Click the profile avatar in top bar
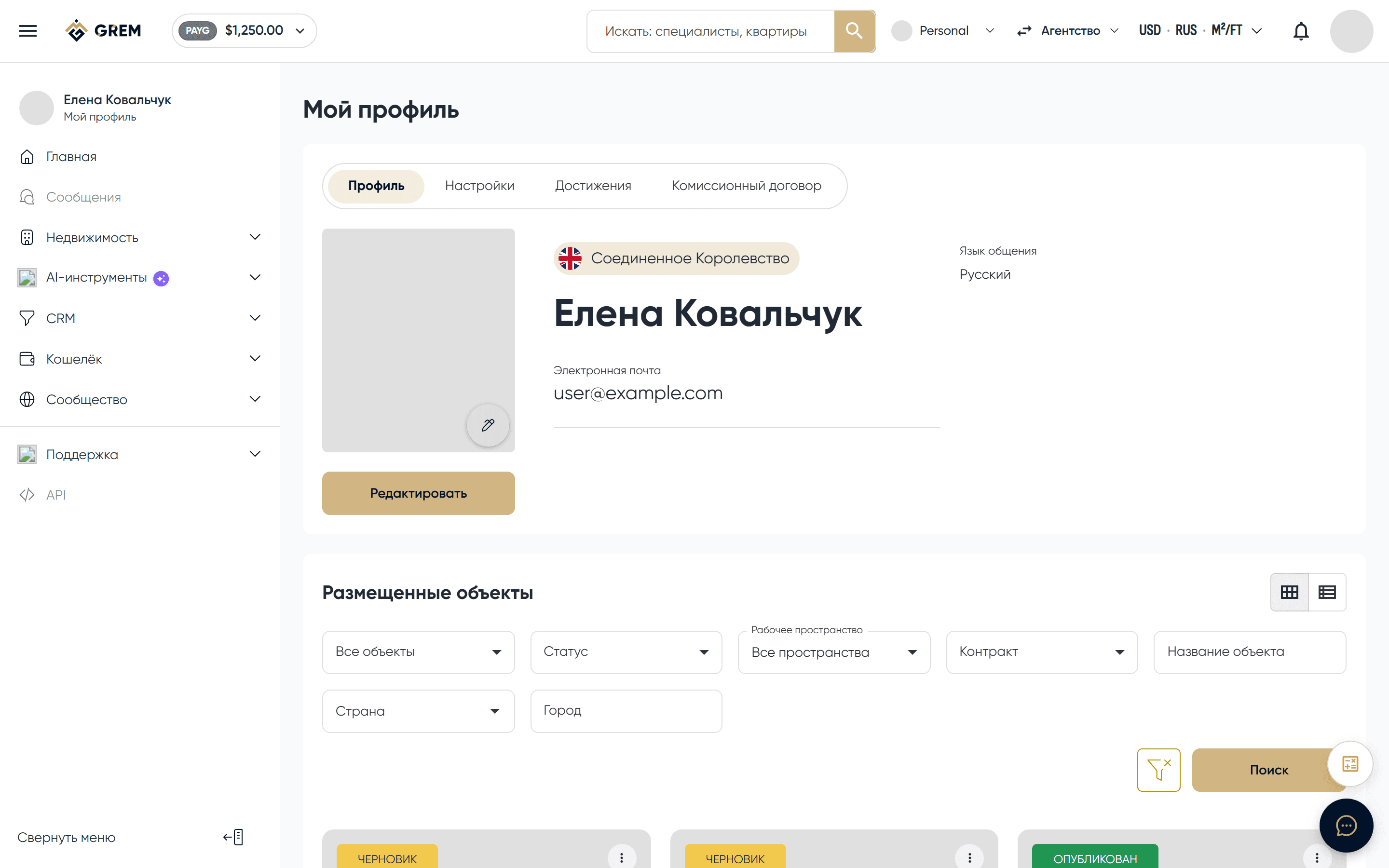 (x=1351, y=31)
